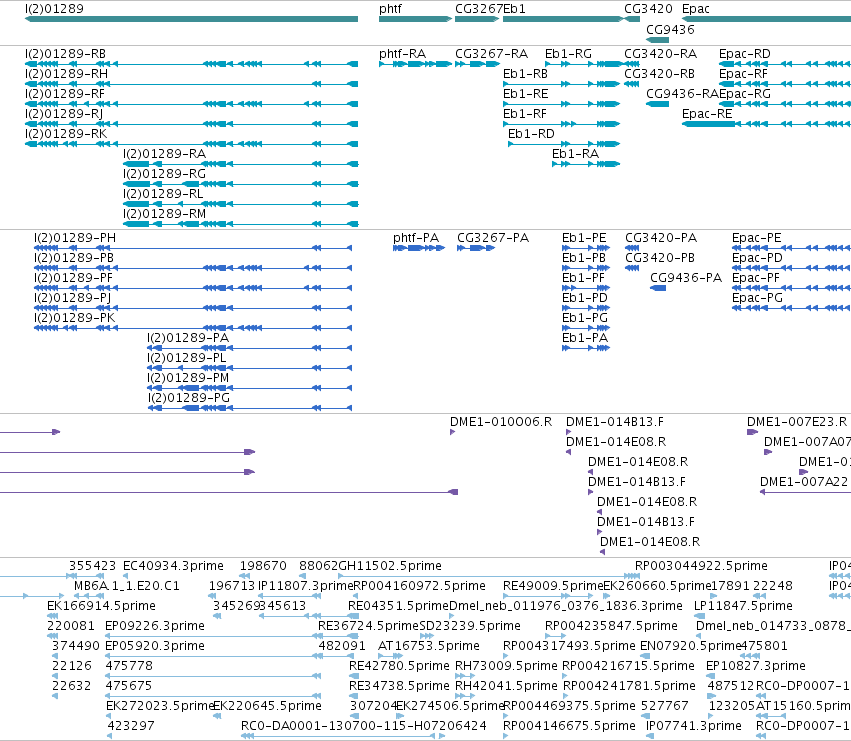Open the phtf-PA protein

click(x=416, y=238)
